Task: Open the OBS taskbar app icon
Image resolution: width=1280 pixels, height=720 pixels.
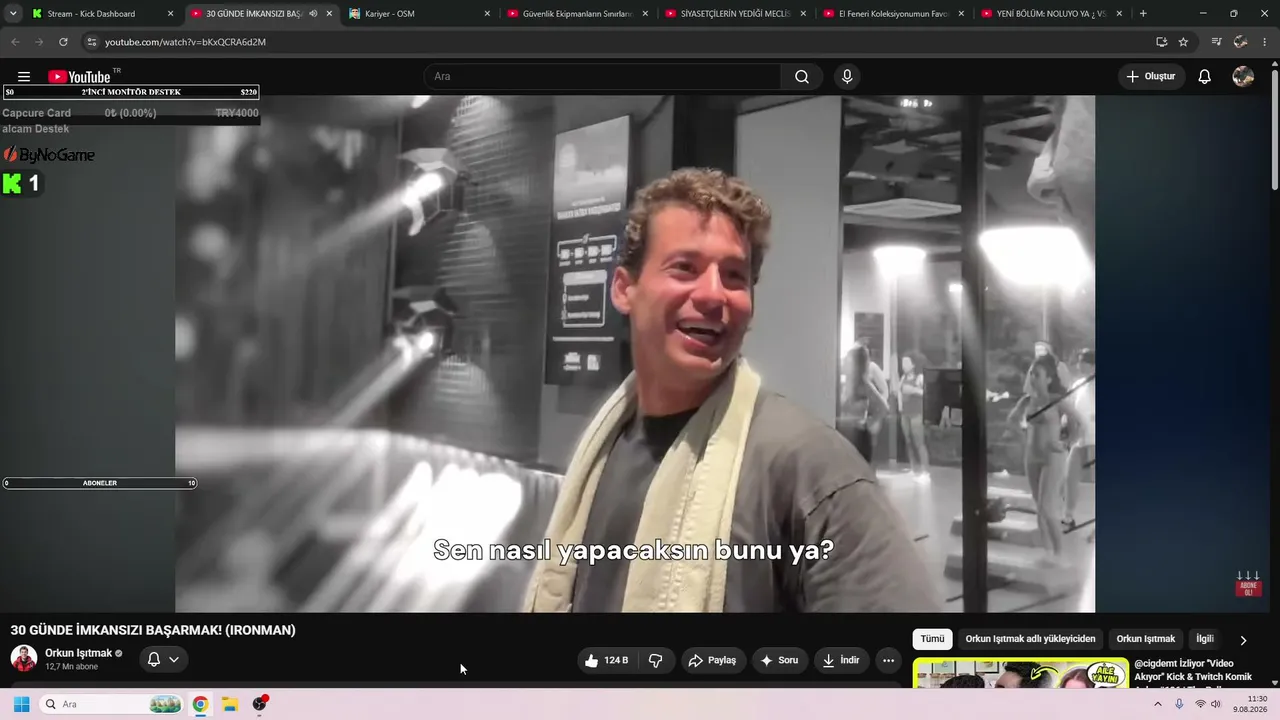Action: (x=260, y=704)
